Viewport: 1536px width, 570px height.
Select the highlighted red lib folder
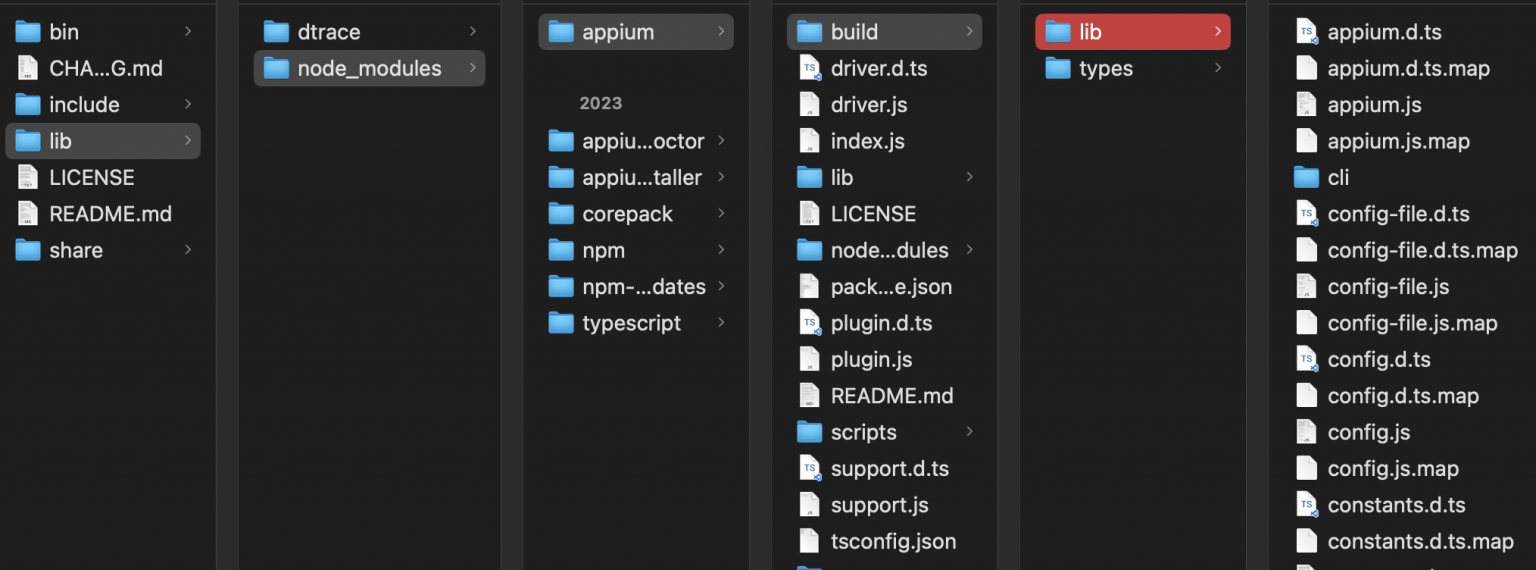tap(1131, 32)
